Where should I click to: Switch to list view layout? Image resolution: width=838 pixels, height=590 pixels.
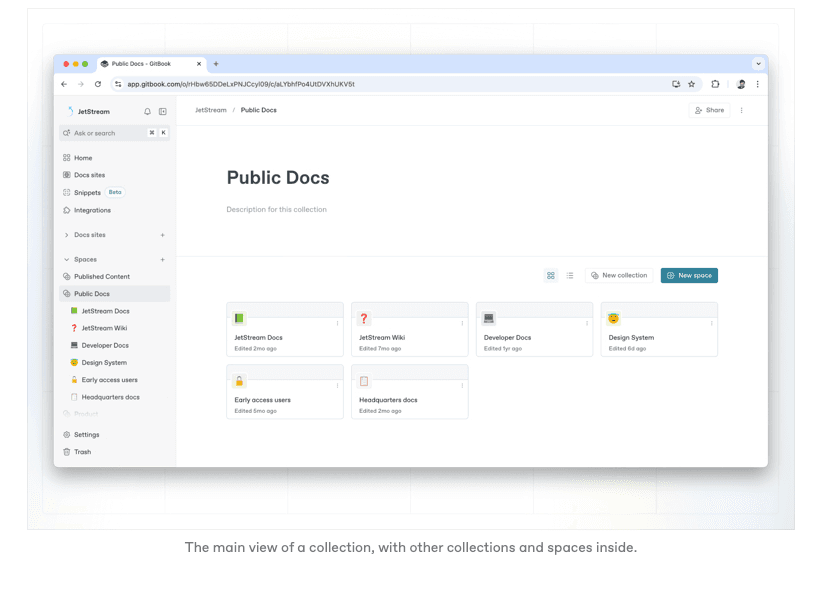(570, 275)
